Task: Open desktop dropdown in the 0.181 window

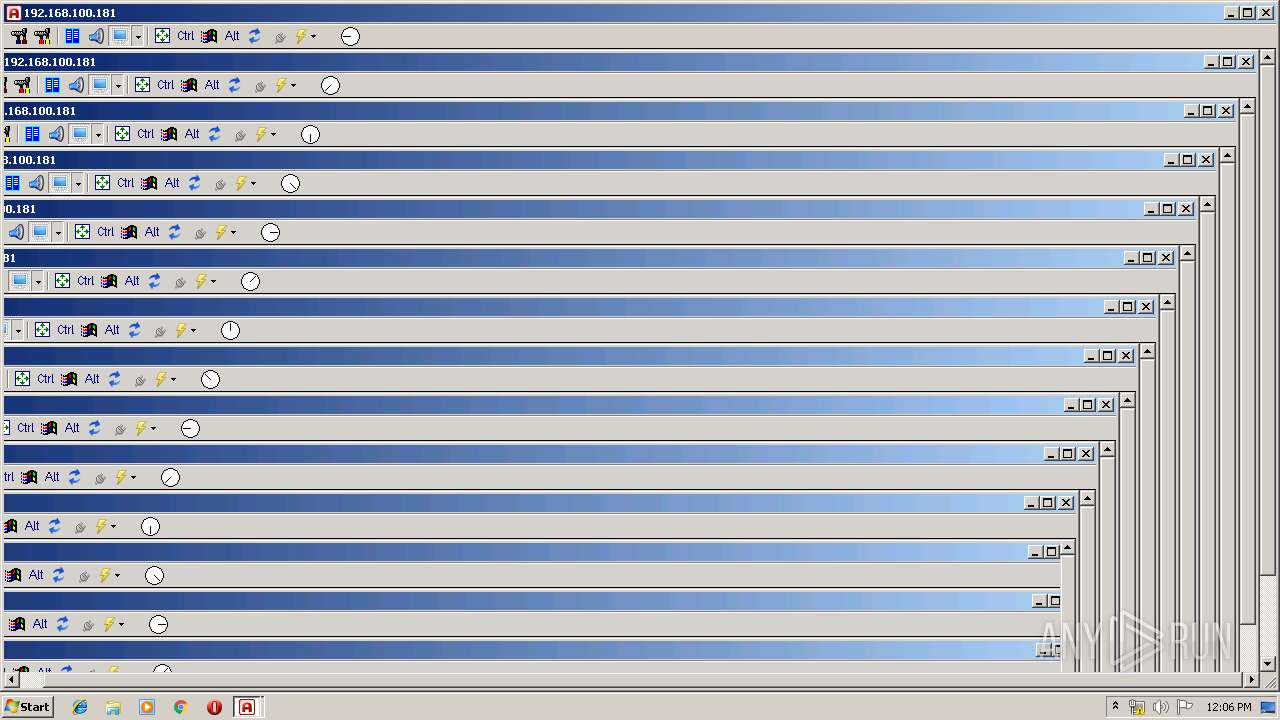Action: (x=58, y=232)
